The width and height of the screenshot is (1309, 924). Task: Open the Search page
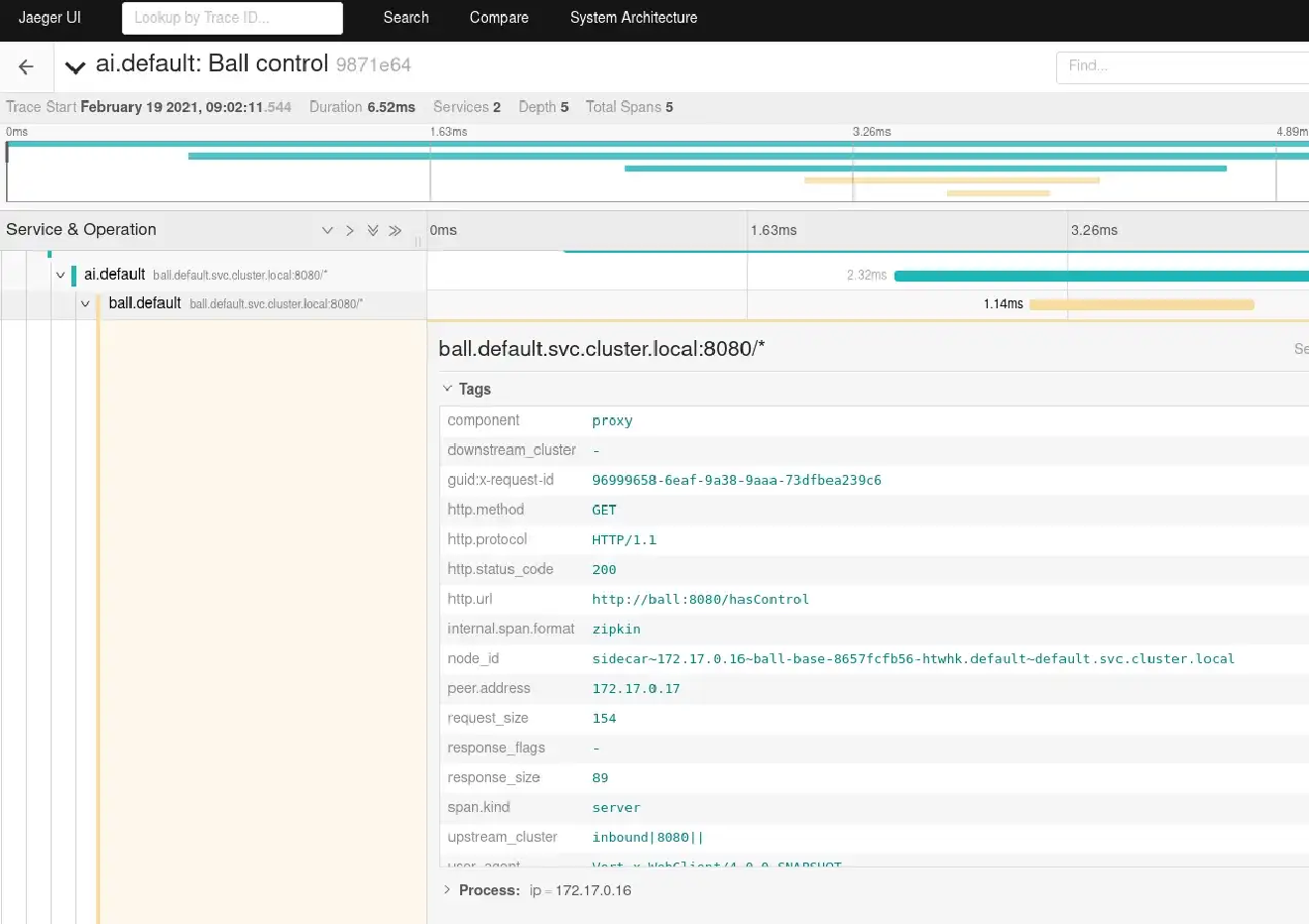[406, 18]
